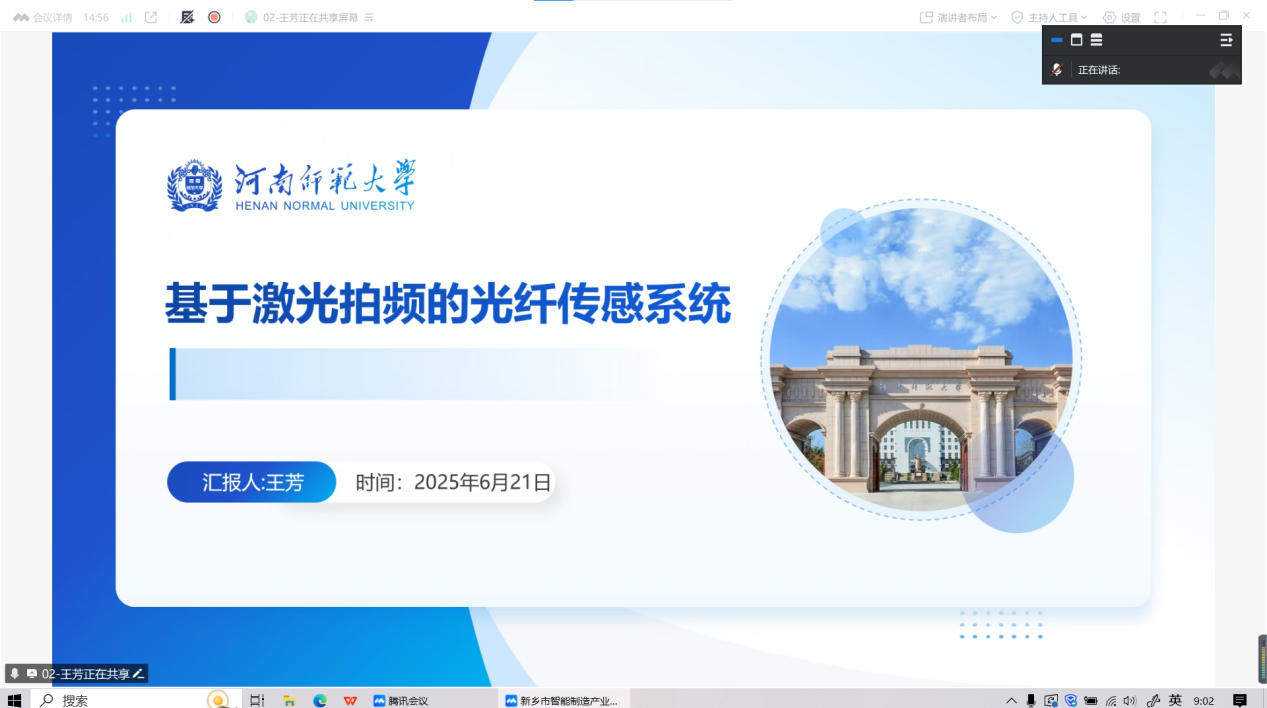
Task: Click the audio volume level meter at right edge
Action: (x=1262, y=659)
